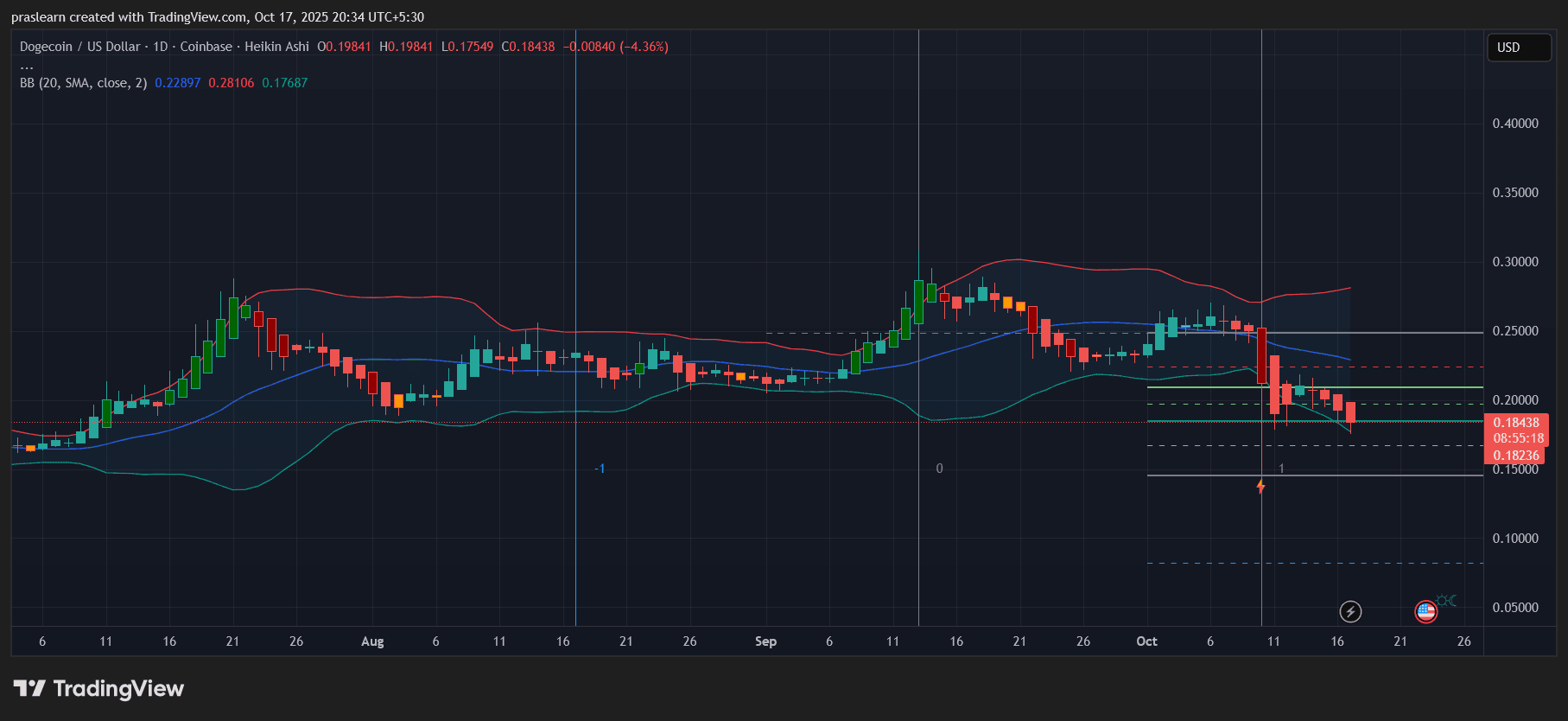This screenshot has height=721, width=1568.
Task: Click the sun and moon icon
Action: point(1447,601)
